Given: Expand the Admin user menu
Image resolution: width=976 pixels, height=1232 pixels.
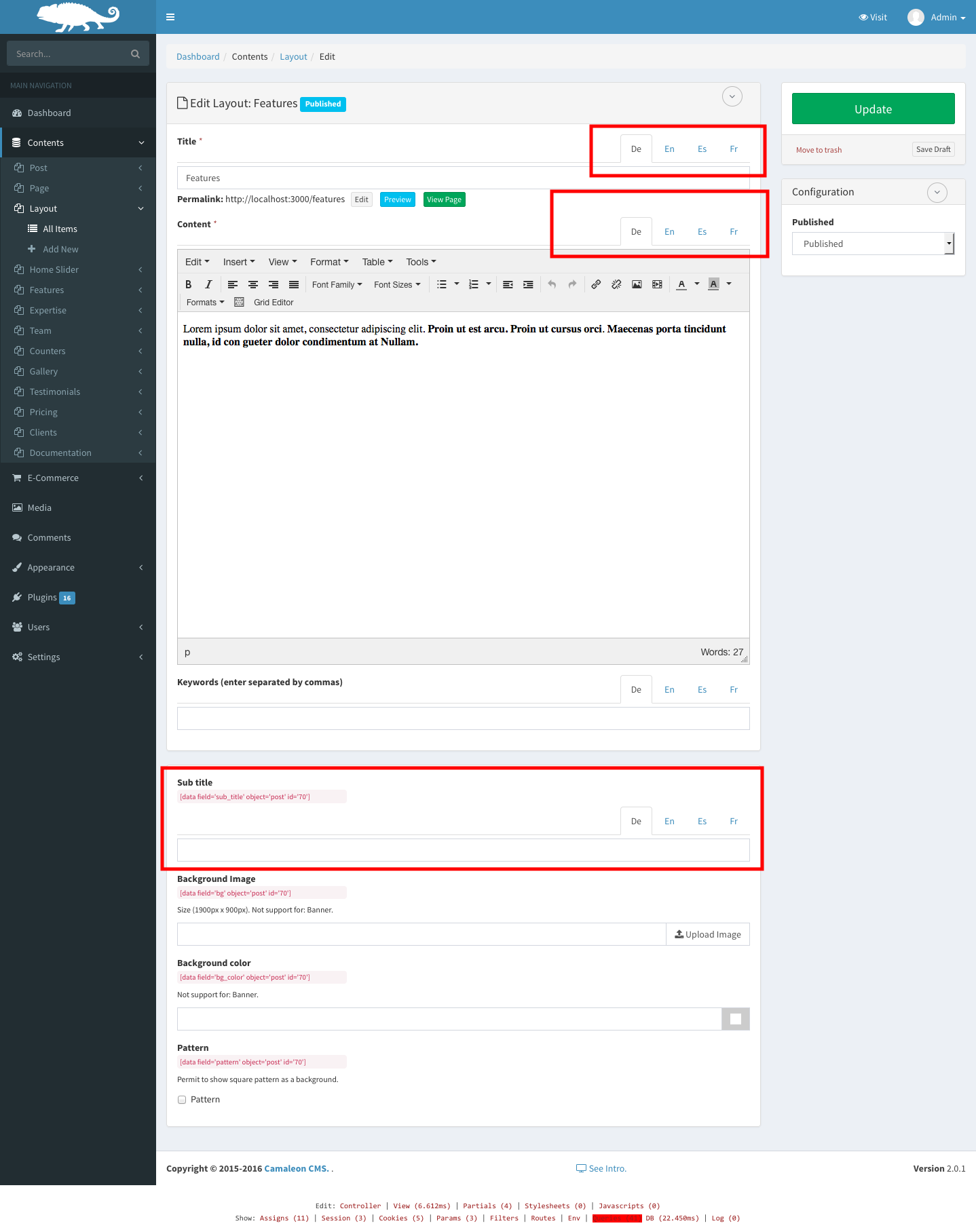Looking at the screenshot, I should pyautogui.click(x=937, y=17).
